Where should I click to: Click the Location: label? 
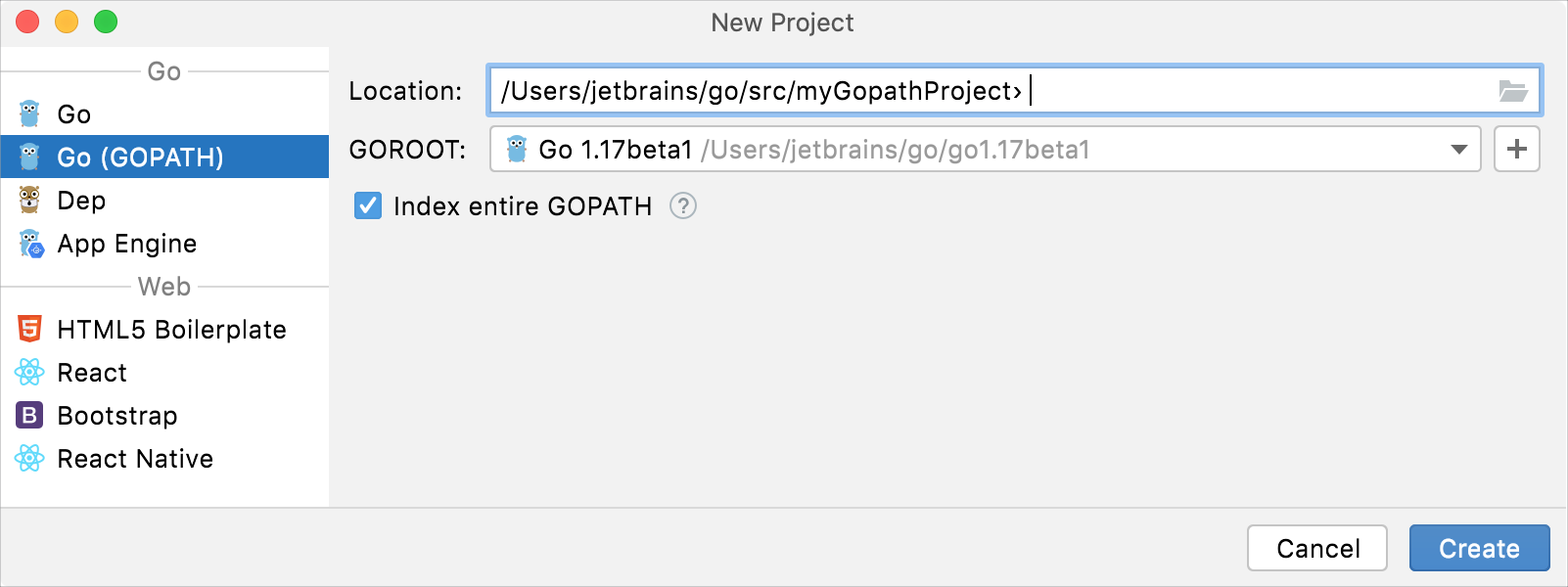[405, 91]
